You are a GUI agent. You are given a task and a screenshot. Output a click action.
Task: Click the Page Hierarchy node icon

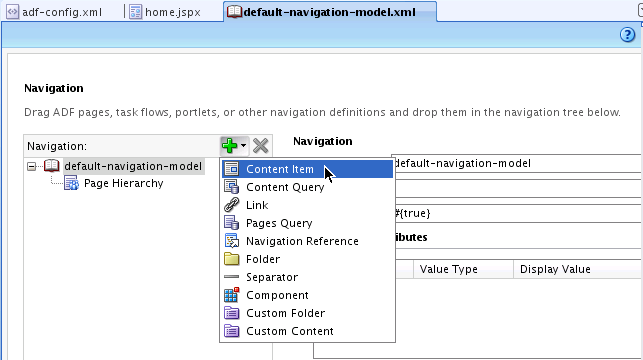point(71,183)
